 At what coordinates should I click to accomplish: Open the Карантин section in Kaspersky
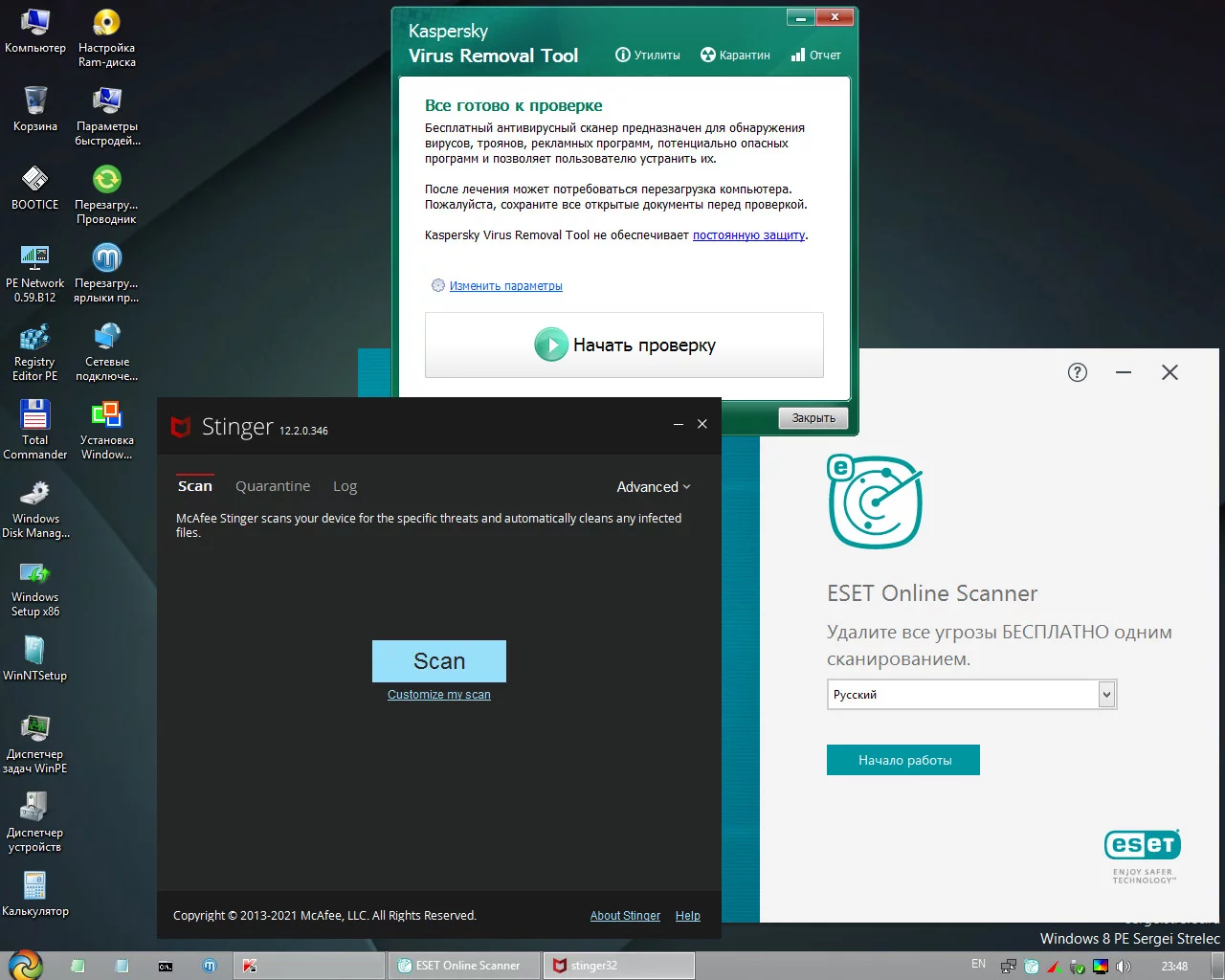pyautogui.click(x=735, y=55)
